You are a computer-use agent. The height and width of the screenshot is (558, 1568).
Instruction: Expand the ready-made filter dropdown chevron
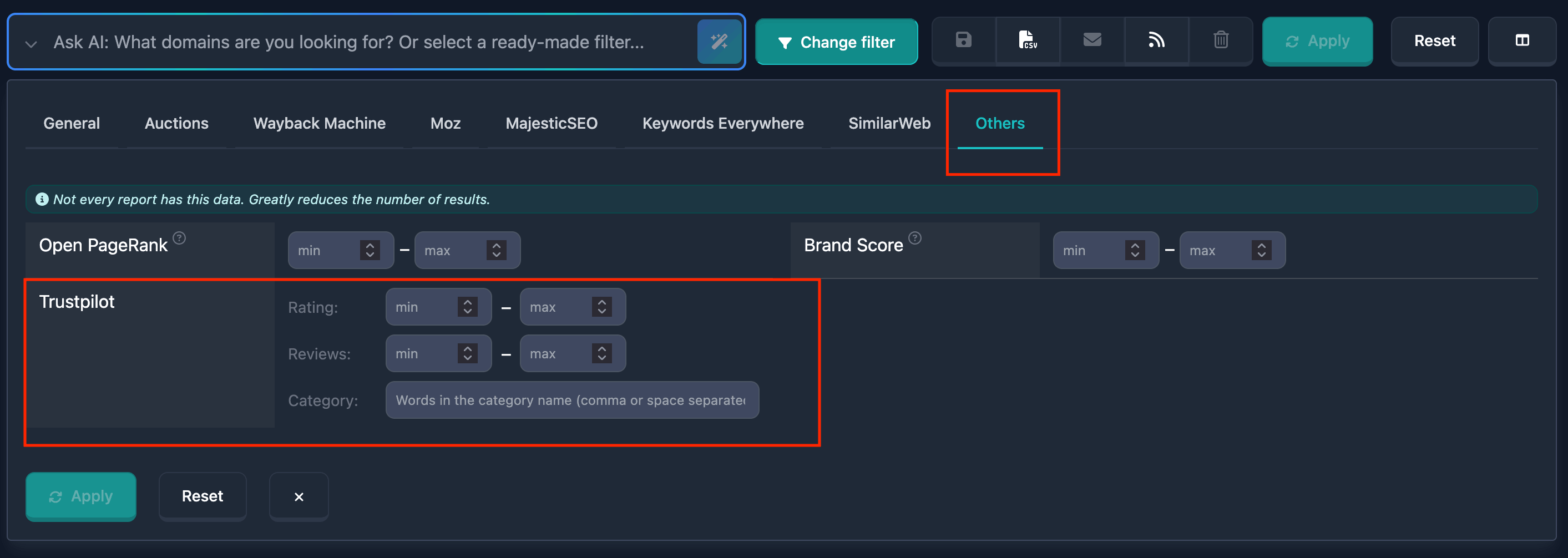tap(31, 43)
